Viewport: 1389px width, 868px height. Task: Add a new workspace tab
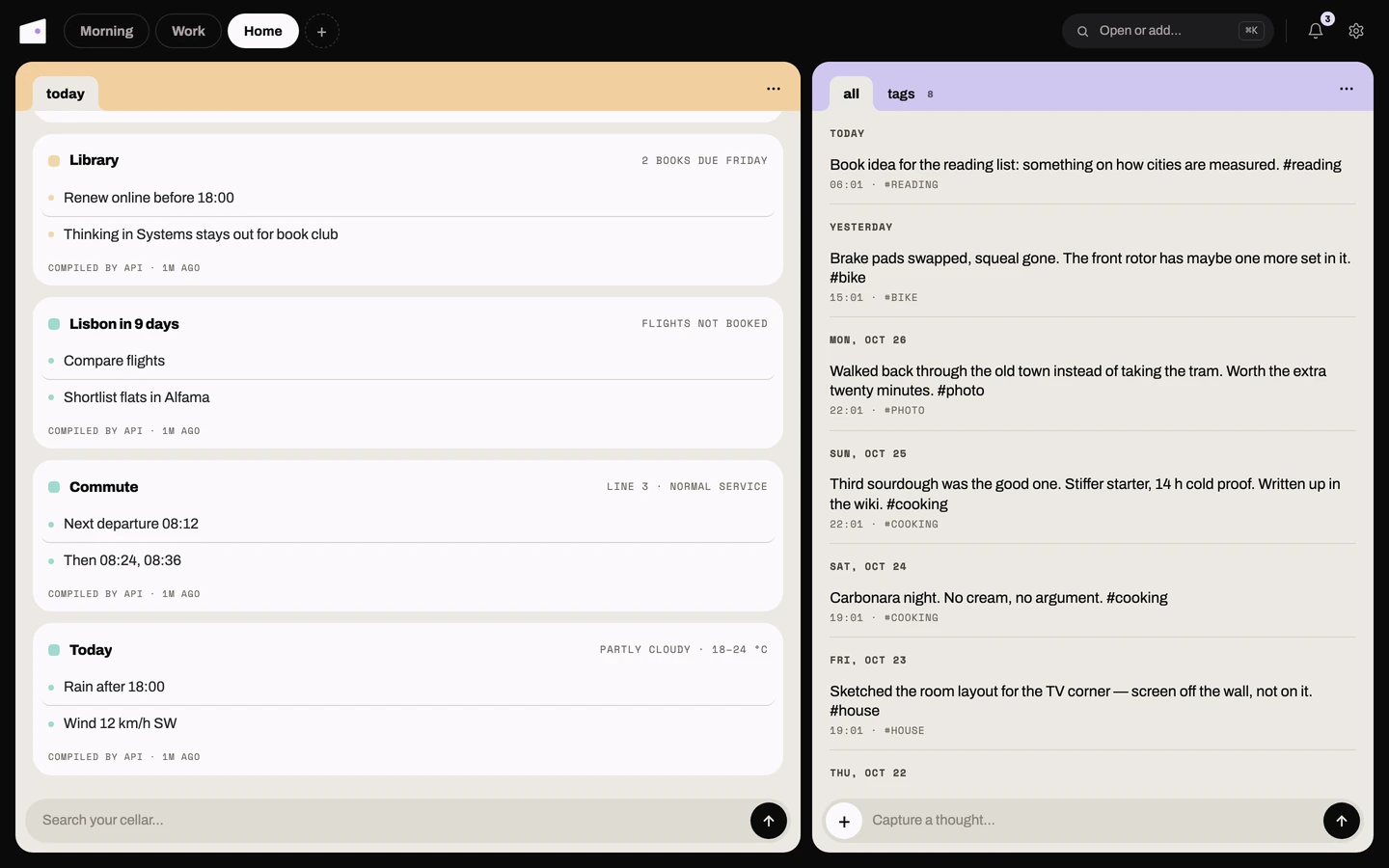[322, 31]
